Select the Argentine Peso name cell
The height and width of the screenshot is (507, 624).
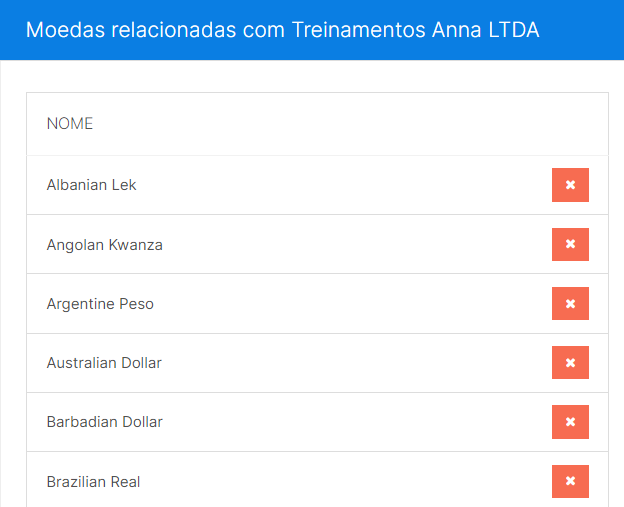click(x=100, y=304)
